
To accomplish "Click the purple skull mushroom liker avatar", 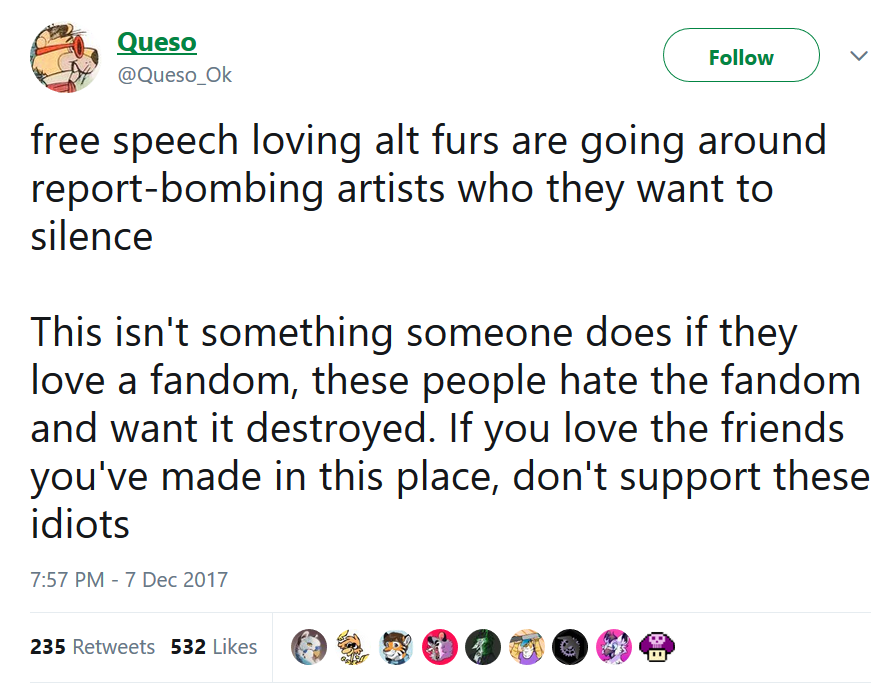I will [657, 647].
